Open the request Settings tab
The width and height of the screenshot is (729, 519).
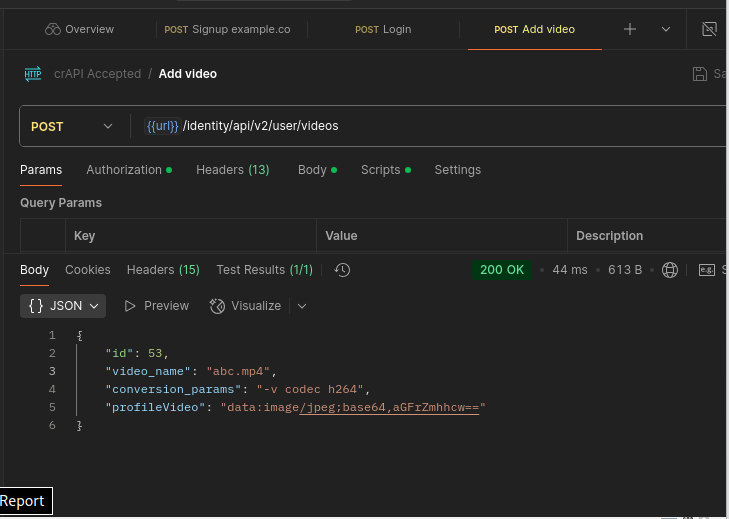[x=457, y=170]
